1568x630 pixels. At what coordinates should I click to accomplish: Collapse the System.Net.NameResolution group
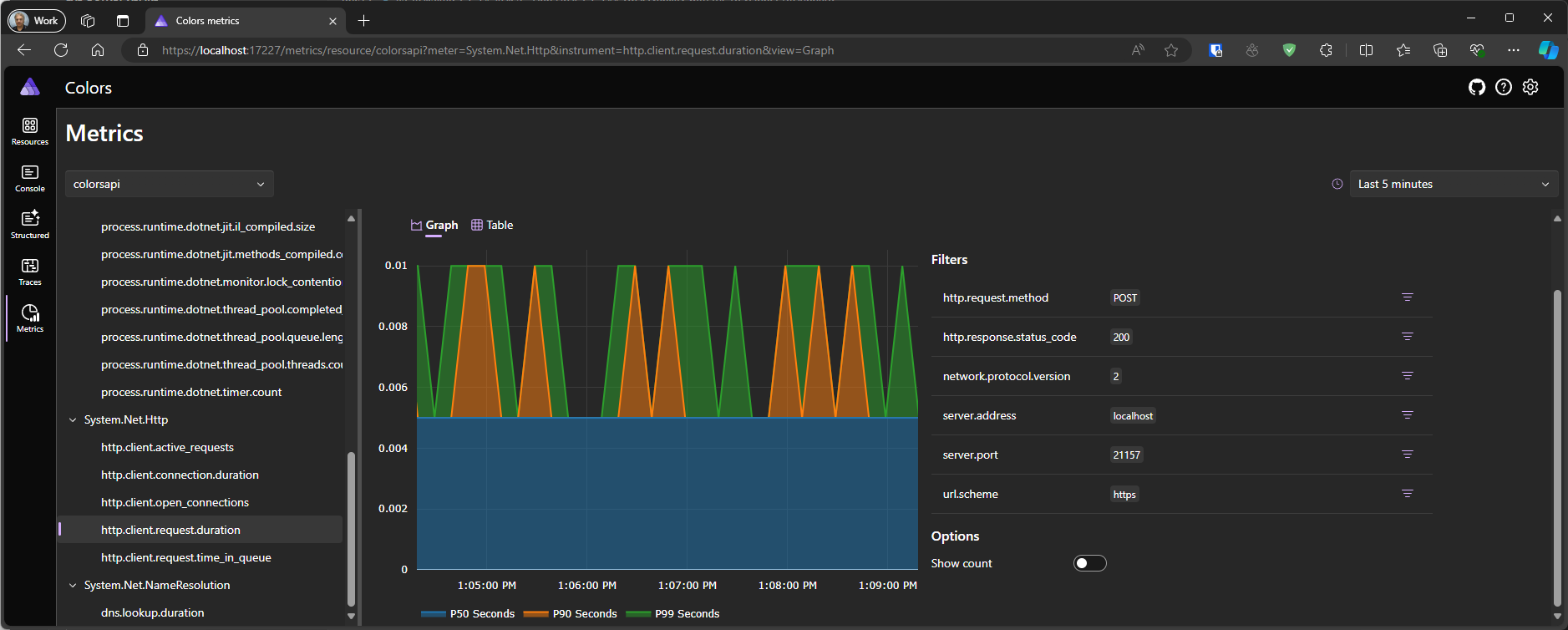tap(73, 585)
